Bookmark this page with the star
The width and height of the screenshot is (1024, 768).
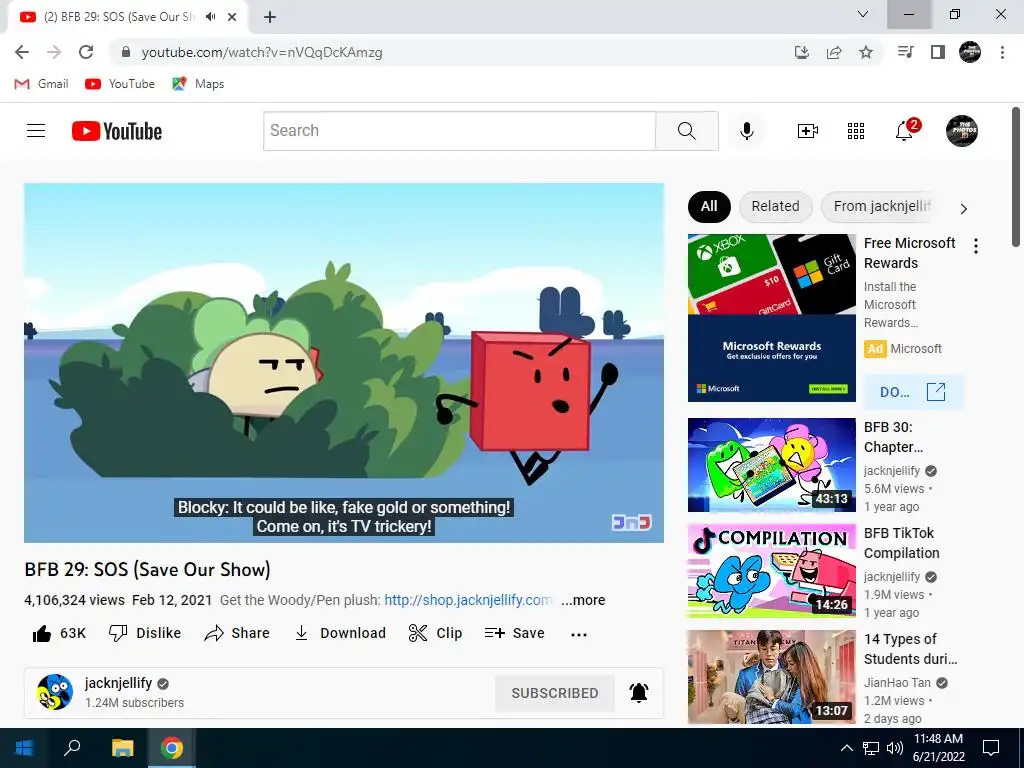click(866, 52)
